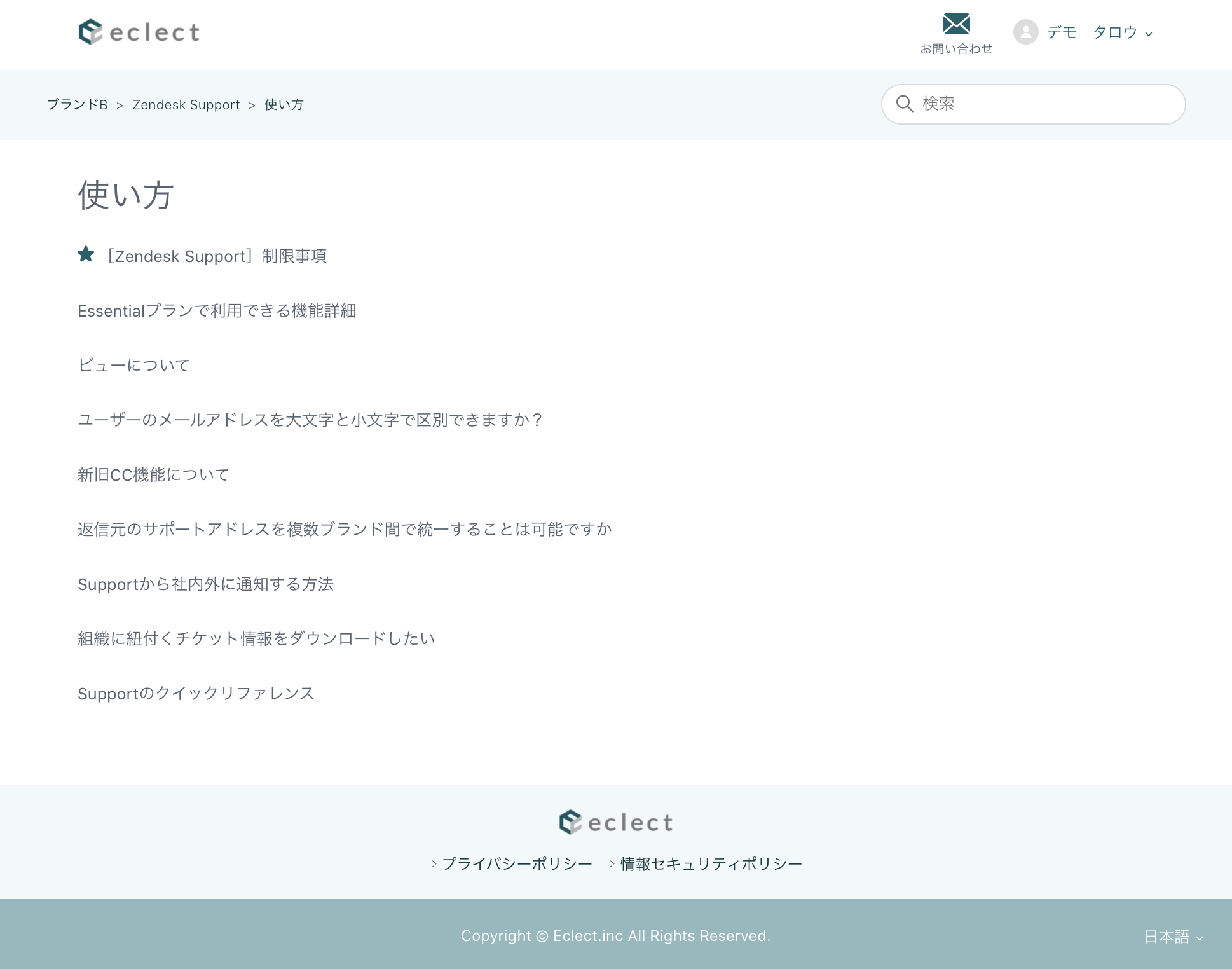Focus the 検索 search field
This screenshot has width=1232, height=969.
1033,104
